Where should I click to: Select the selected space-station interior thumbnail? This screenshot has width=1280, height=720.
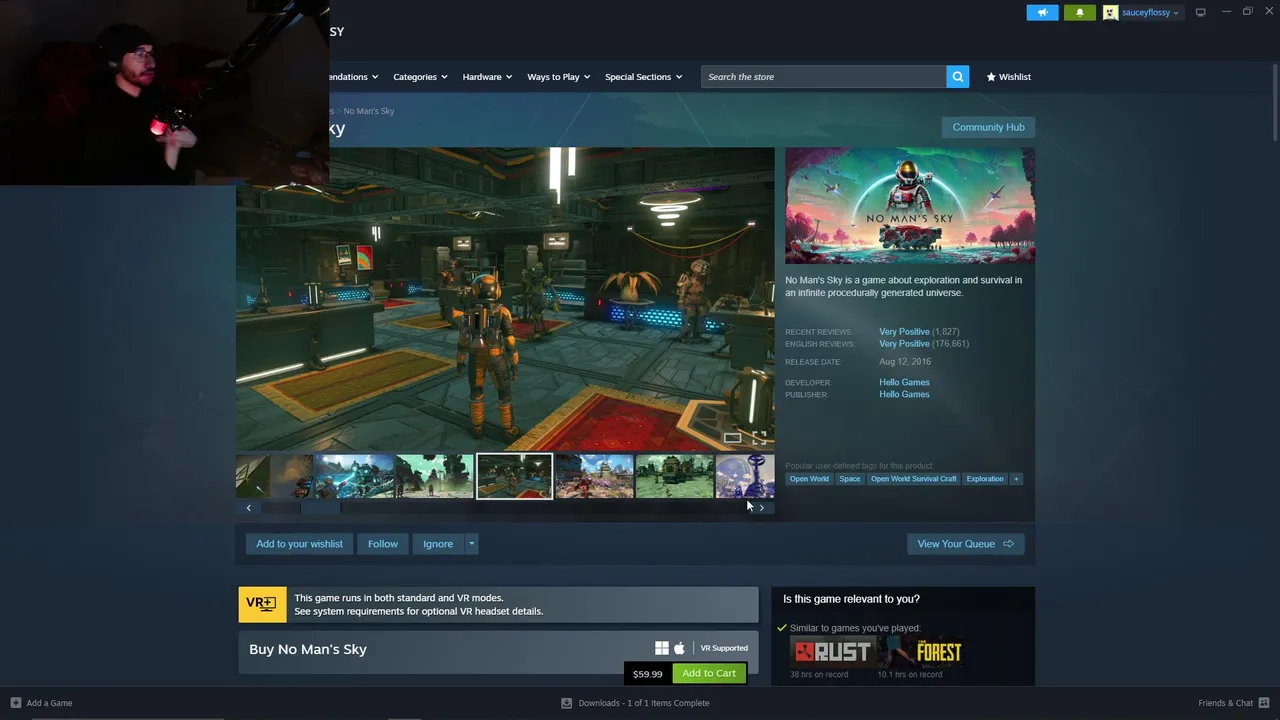tap(514, 476)
